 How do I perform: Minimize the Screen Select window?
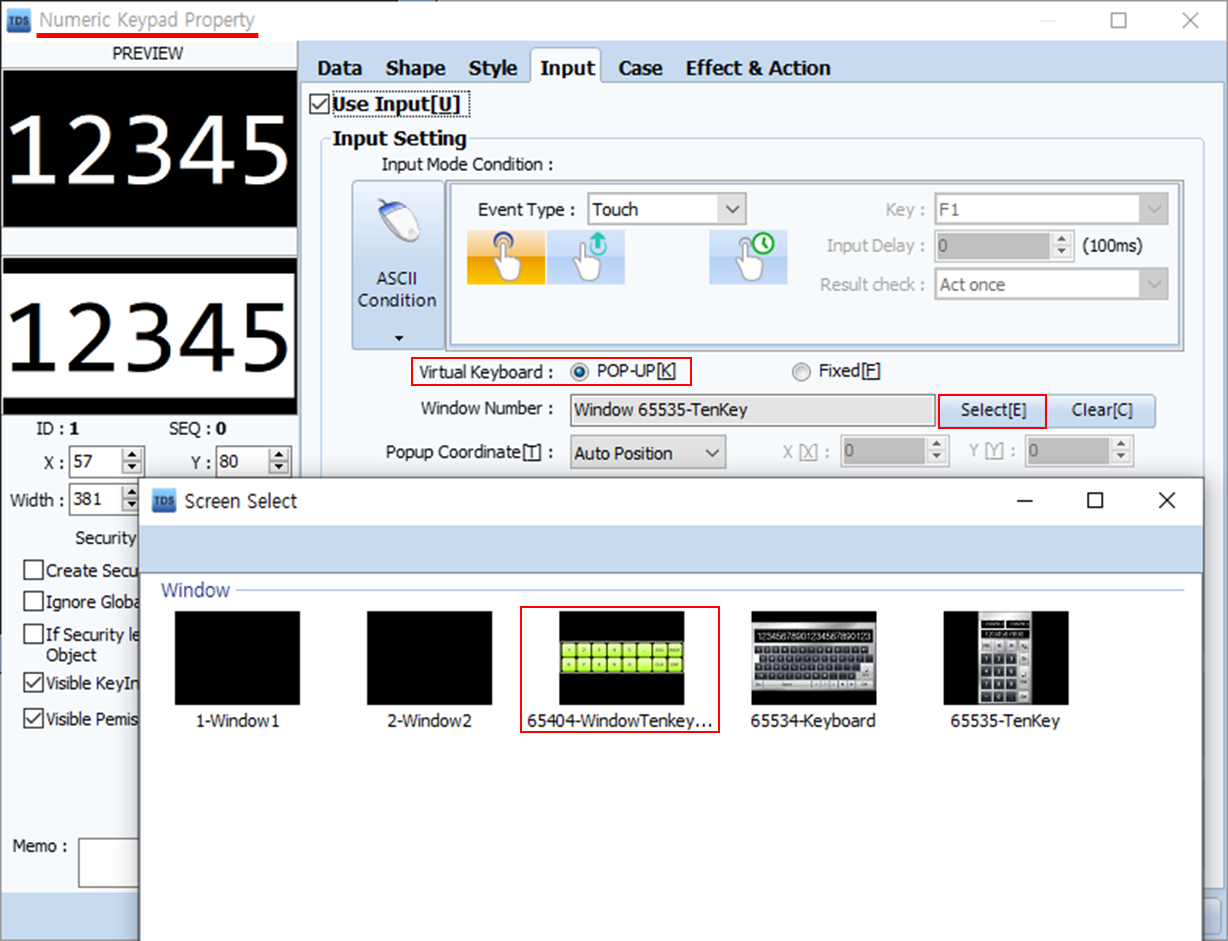click(1023, 500)
